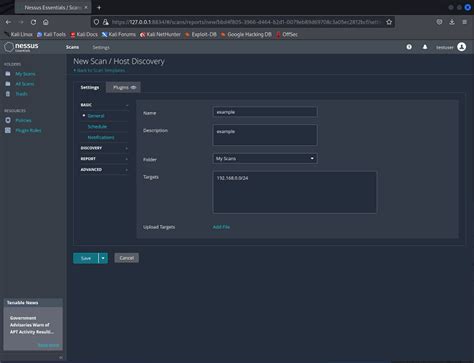Select Schedule in the Basic section
Viewport: 474px width, 363px height.
tap(97, 127)
